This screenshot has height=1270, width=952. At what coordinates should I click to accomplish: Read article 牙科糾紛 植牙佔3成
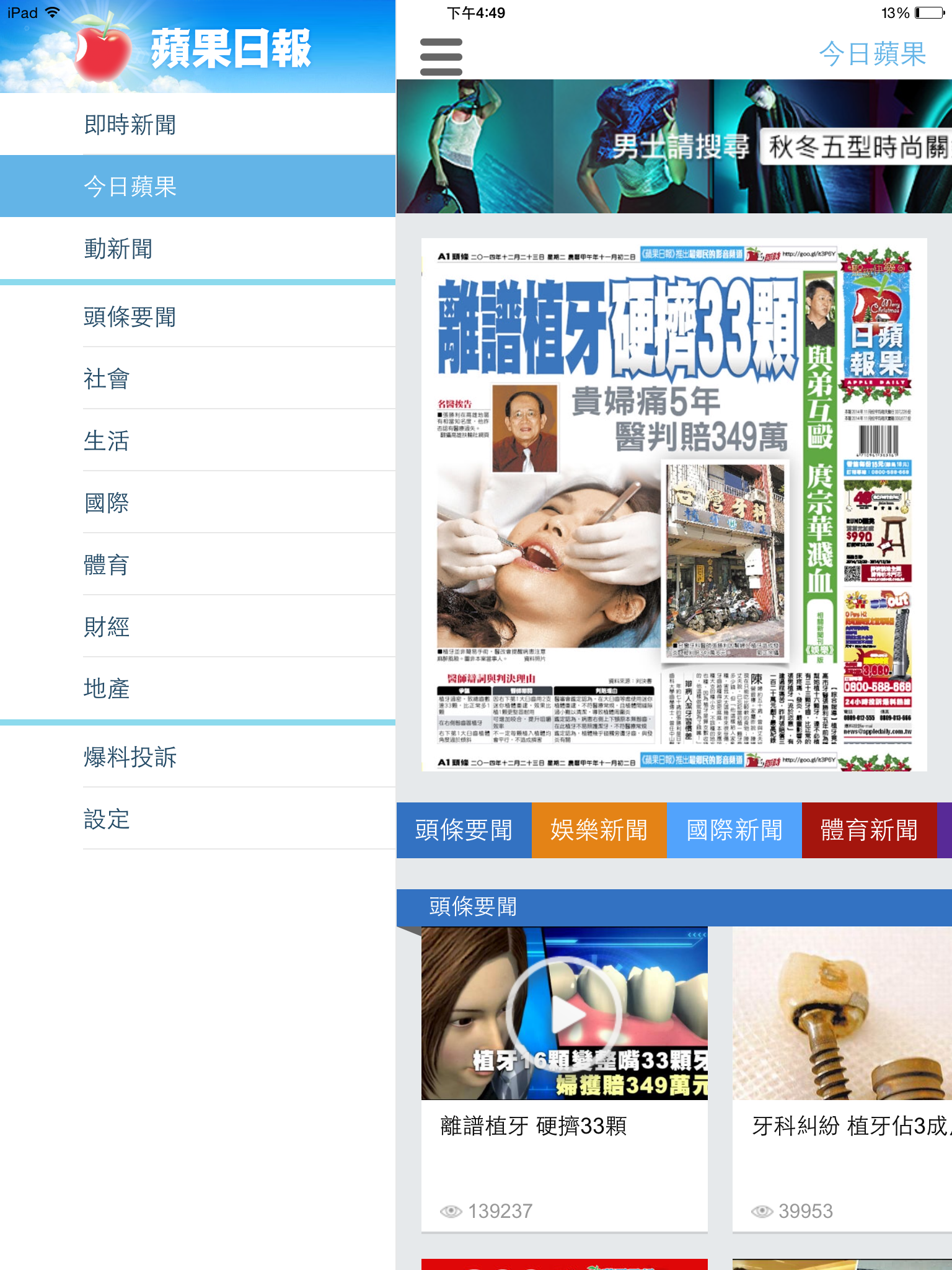[x=852, y=1126]
